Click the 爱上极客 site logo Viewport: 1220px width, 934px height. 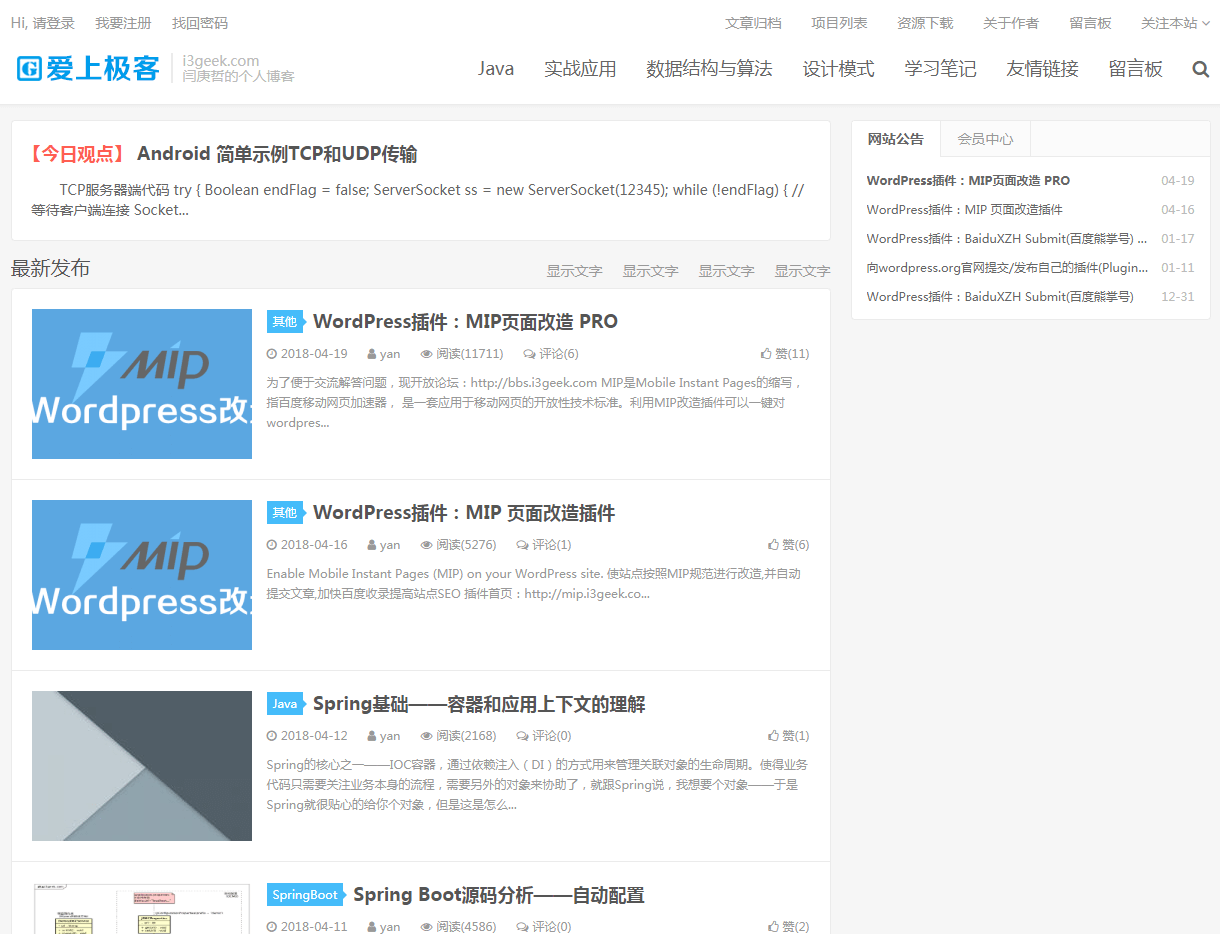pyautogui.click(x=89, y=68)
